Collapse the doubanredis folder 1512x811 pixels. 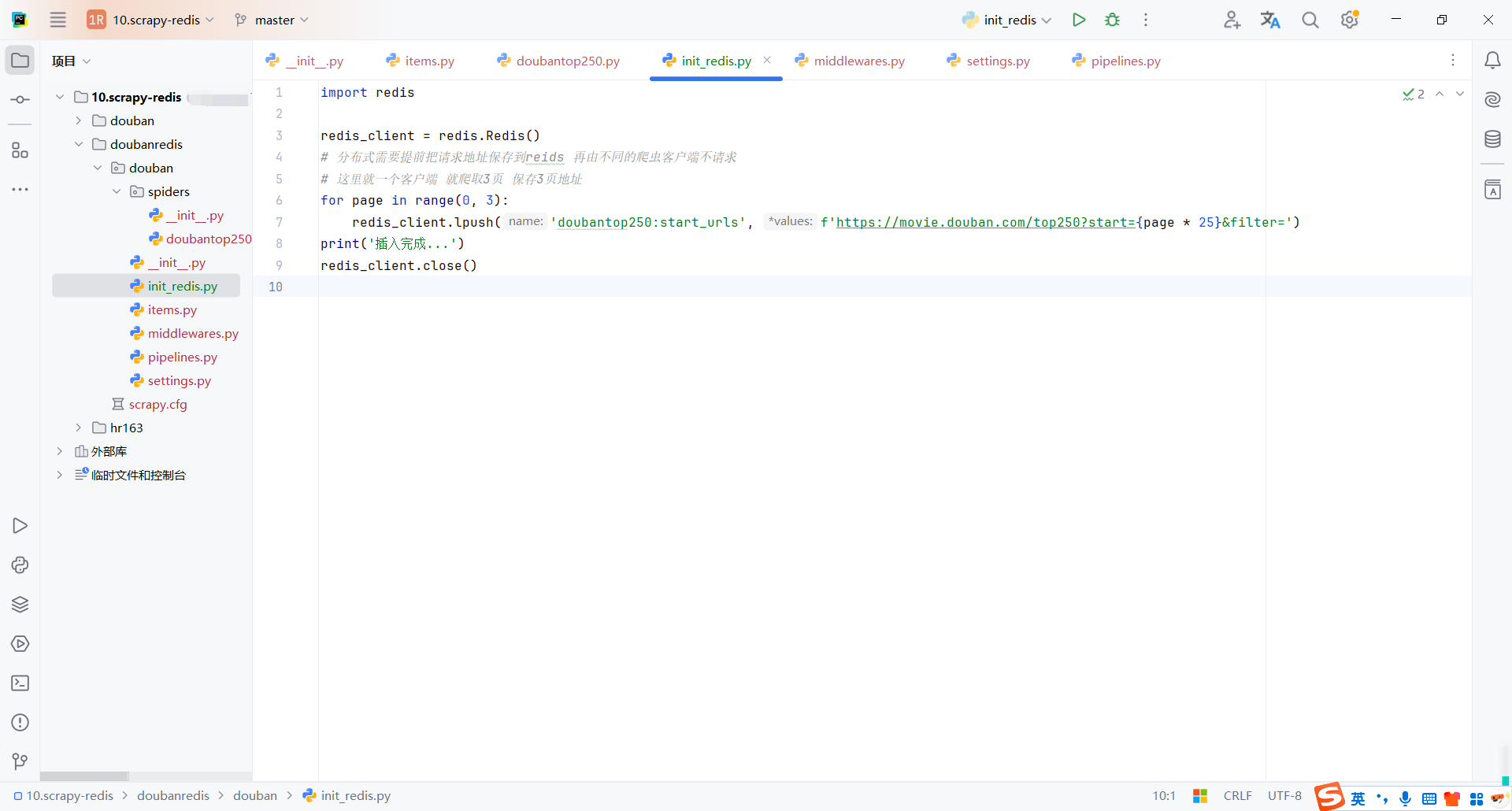[x=79, y=144]
